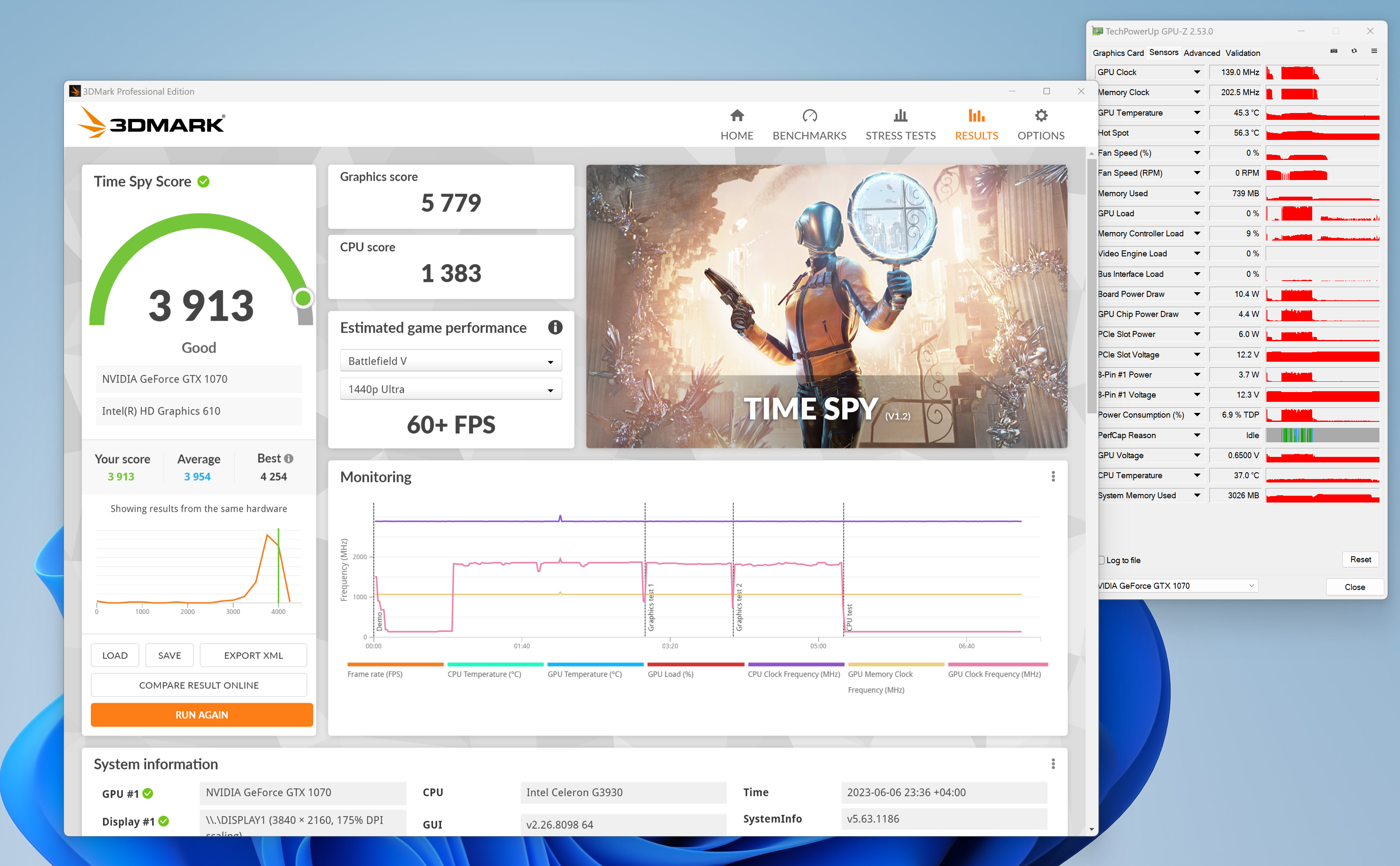Open Options with the gear icon
Viewport: 1400px width, 866px height.
(1041, 116)
